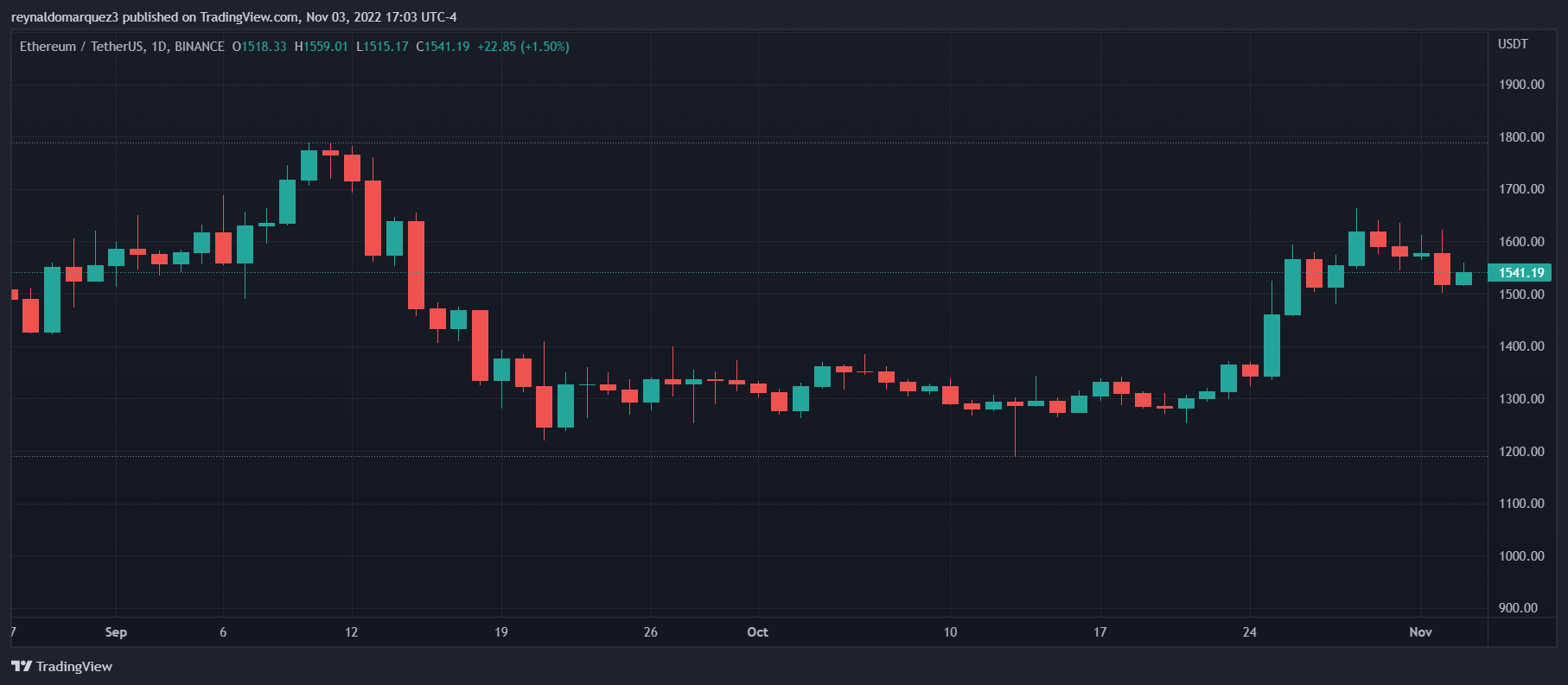Click the TradingView logo icon
Image resolution: width=1568 pixels, height=685 pixels.
click(21, 666)
